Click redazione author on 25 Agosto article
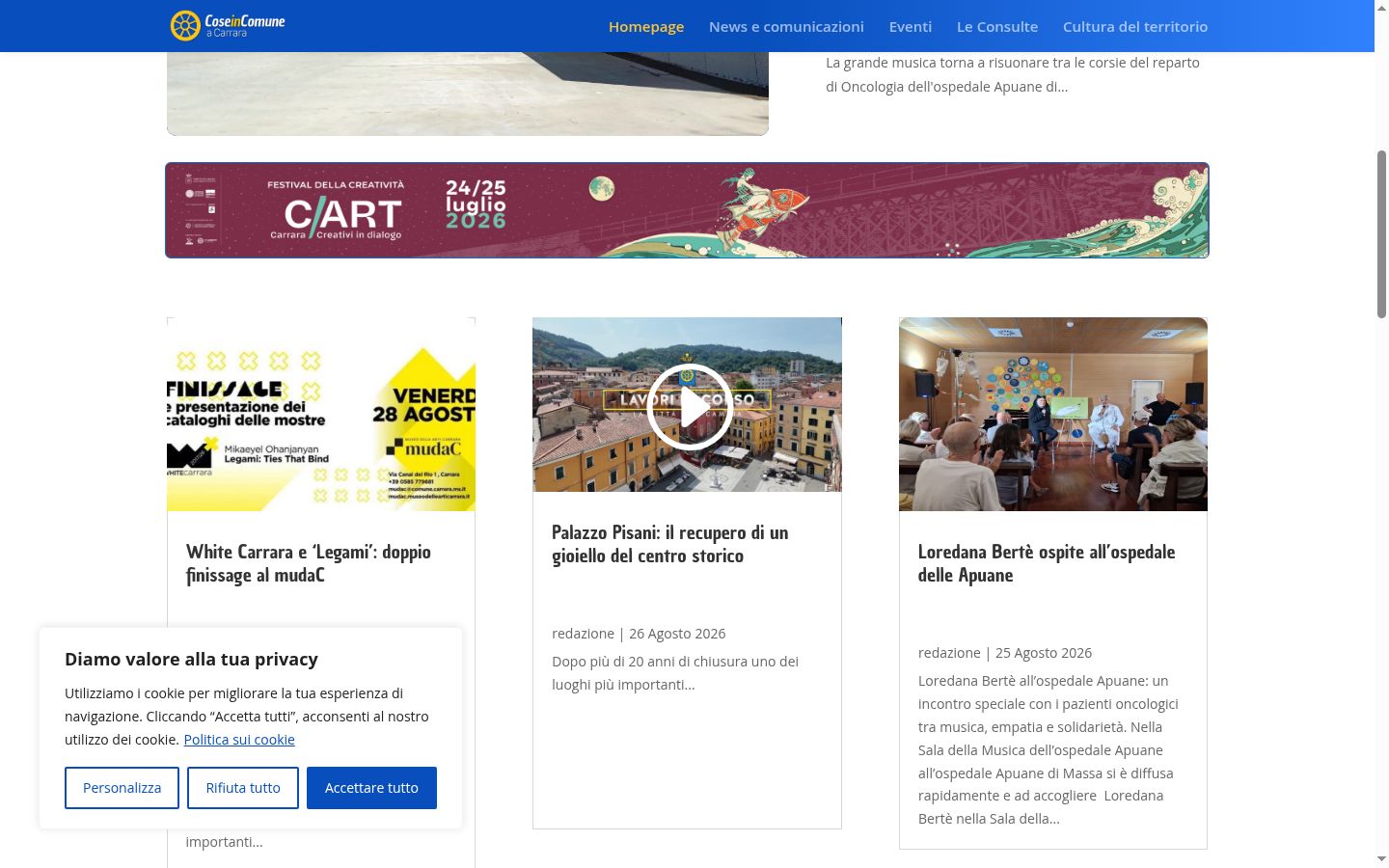The width and height of the screenshot is (1389, 868). [x=949, y=653]
